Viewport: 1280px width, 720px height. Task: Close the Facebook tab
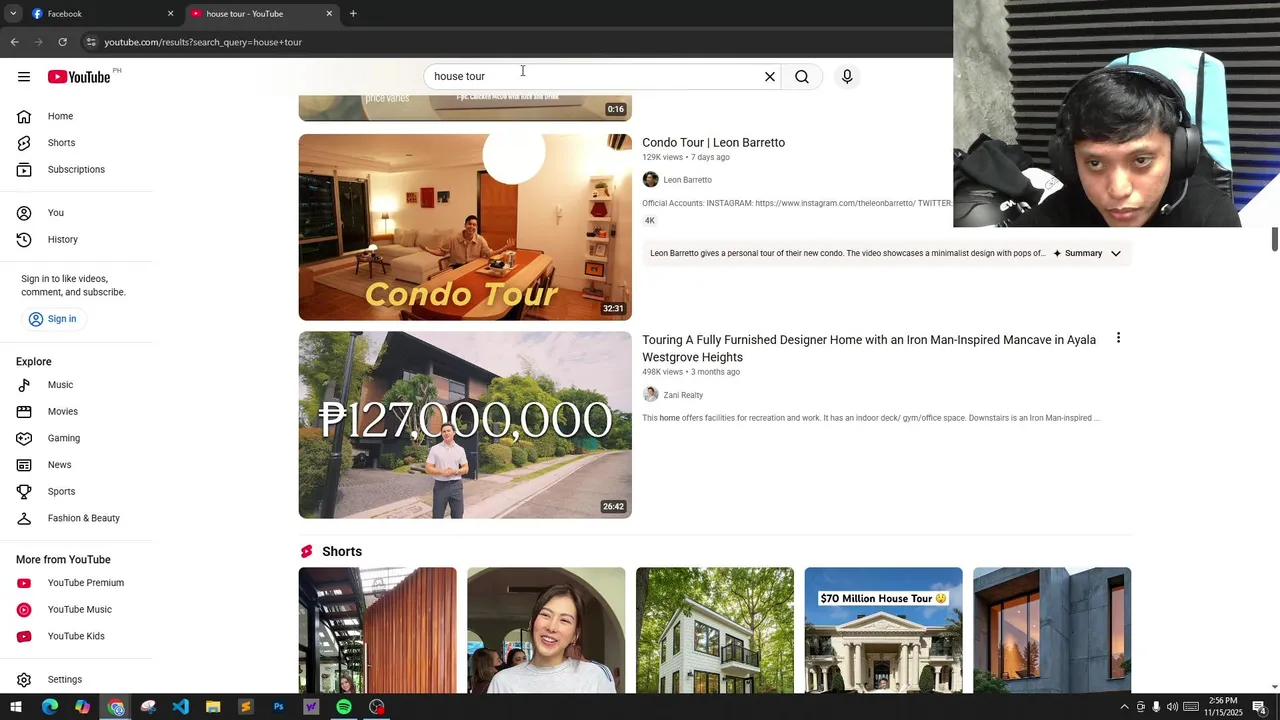pyautogui.click(x=170, y=14)
